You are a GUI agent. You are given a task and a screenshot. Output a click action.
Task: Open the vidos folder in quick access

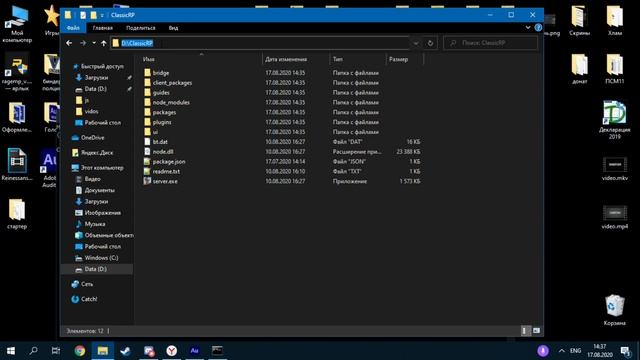click(x=91, y=111)
